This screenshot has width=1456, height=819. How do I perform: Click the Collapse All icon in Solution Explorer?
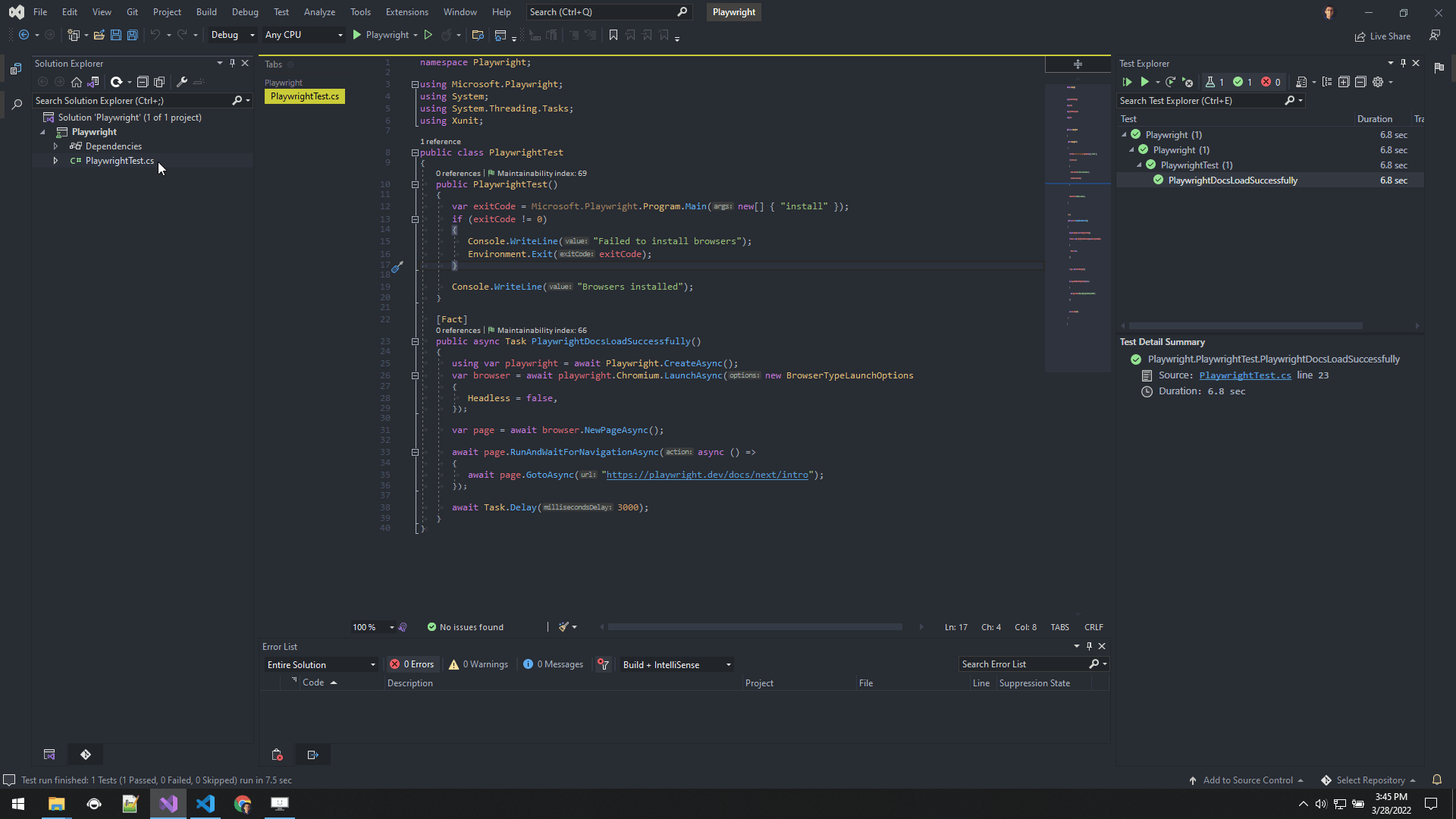pyautogui.click(x=141, y=82)
